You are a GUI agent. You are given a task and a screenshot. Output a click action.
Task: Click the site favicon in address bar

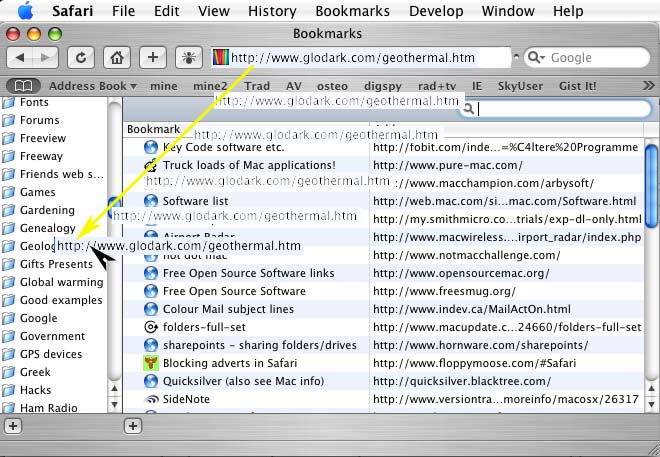(221, 57)
